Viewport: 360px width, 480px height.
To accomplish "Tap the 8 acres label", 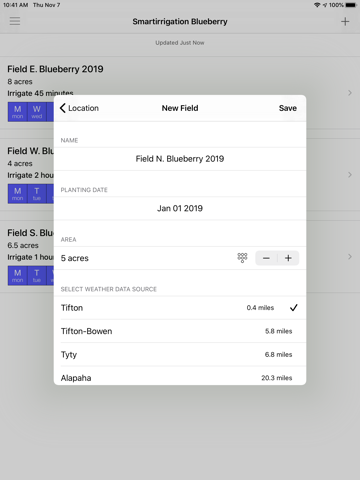I will coord(20,82).
